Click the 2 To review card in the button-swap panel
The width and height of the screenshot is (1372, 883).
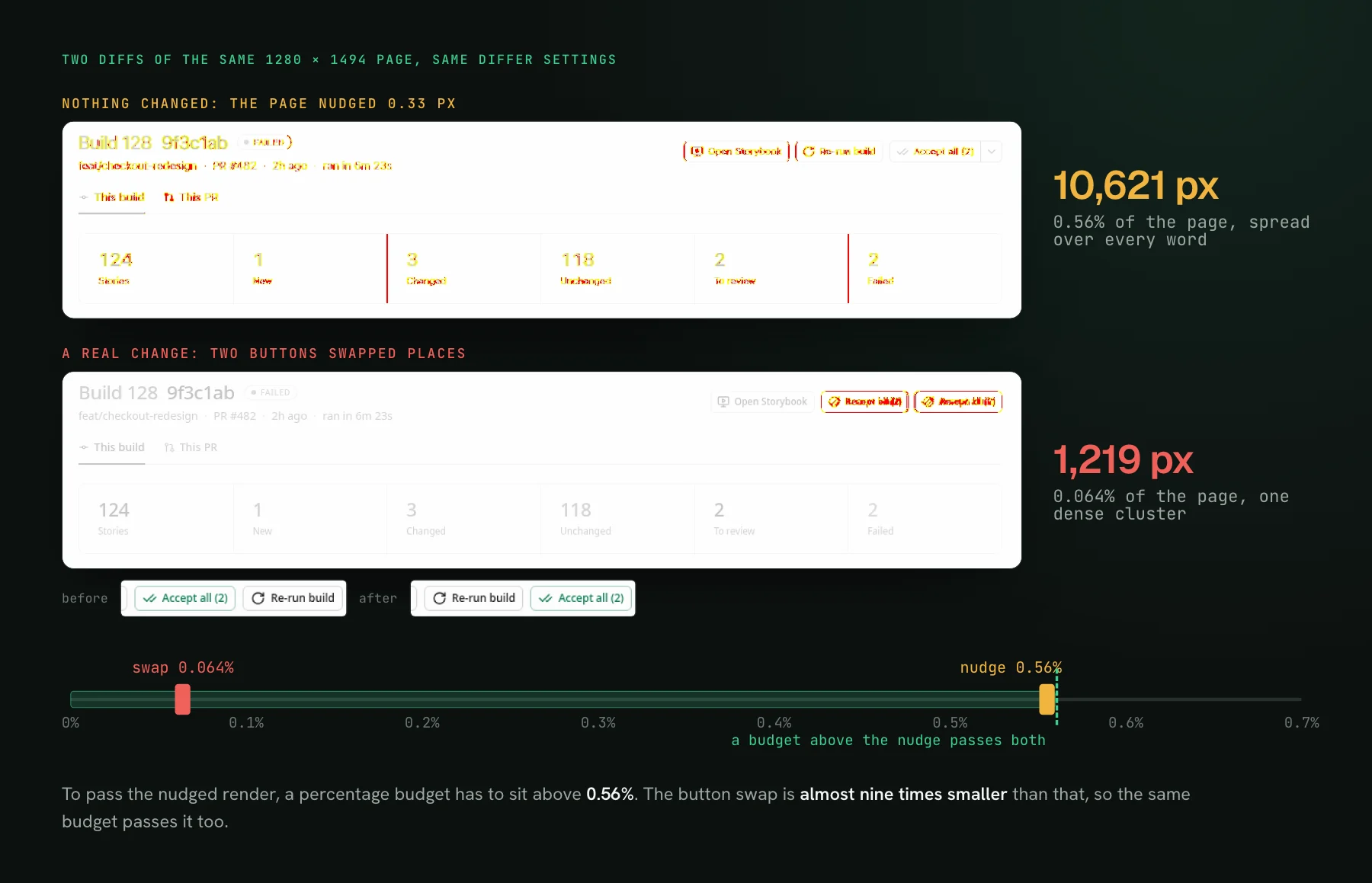771,518
